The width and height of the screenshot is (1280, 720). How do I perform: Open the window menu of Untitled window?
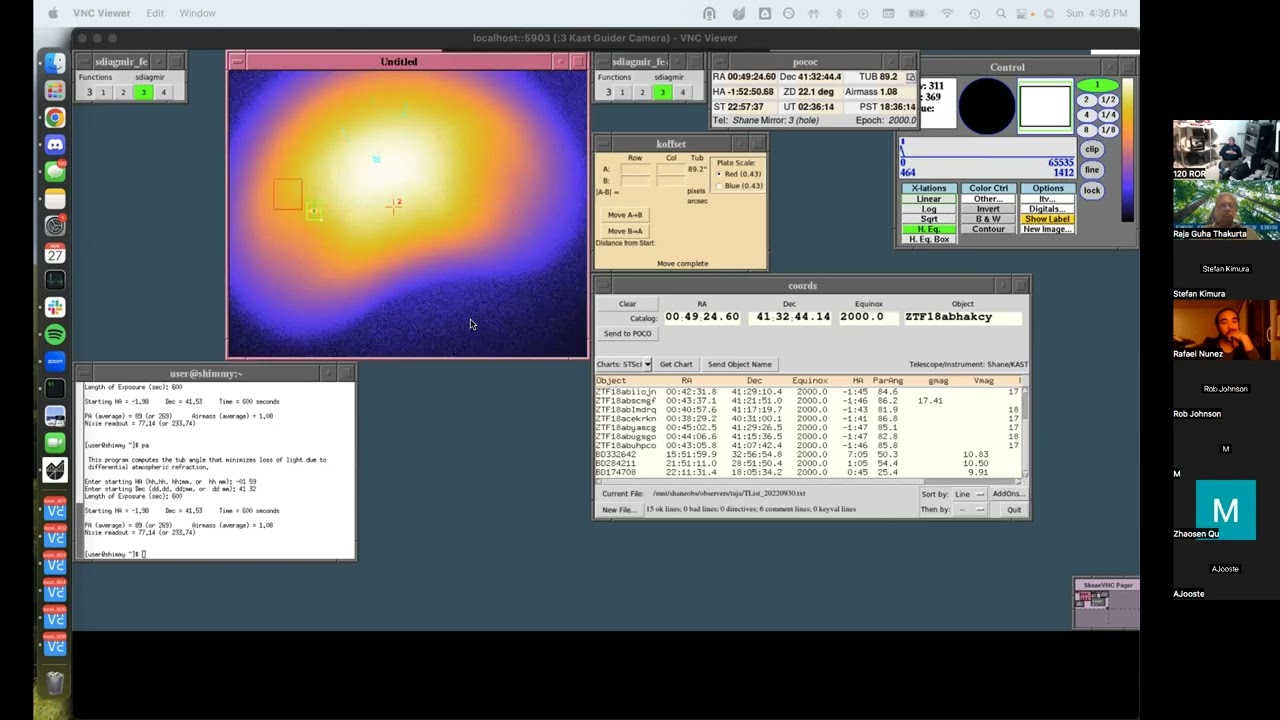(236, 62)
